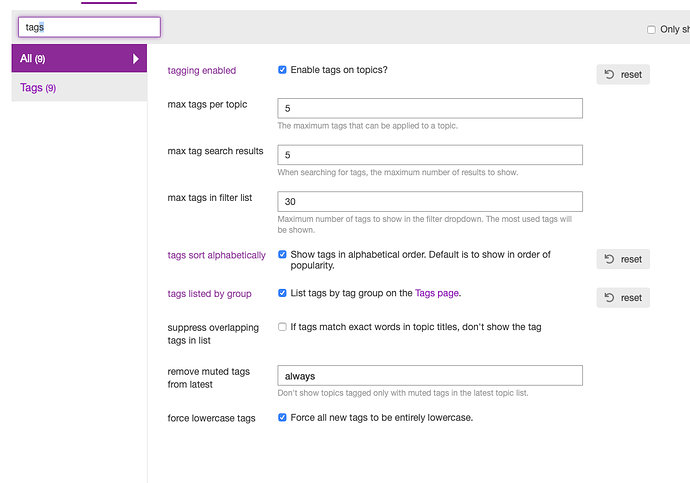Image resolution: width=690 pixels, height=483 pixels.
Task: Click the tags sort alphabetically label
Action: (x=217, y=255)
